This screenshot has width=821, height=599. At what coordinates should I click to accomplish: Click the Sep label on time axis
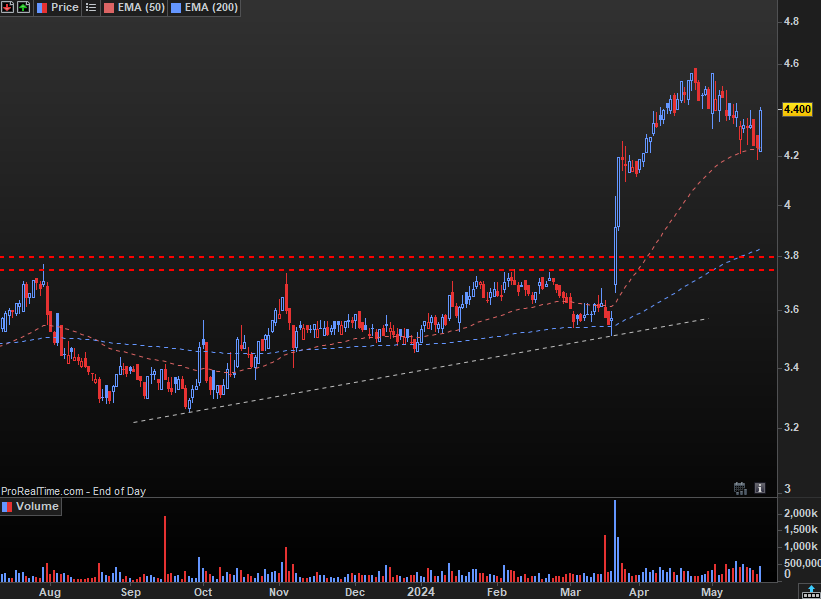(x=130, y=592)
